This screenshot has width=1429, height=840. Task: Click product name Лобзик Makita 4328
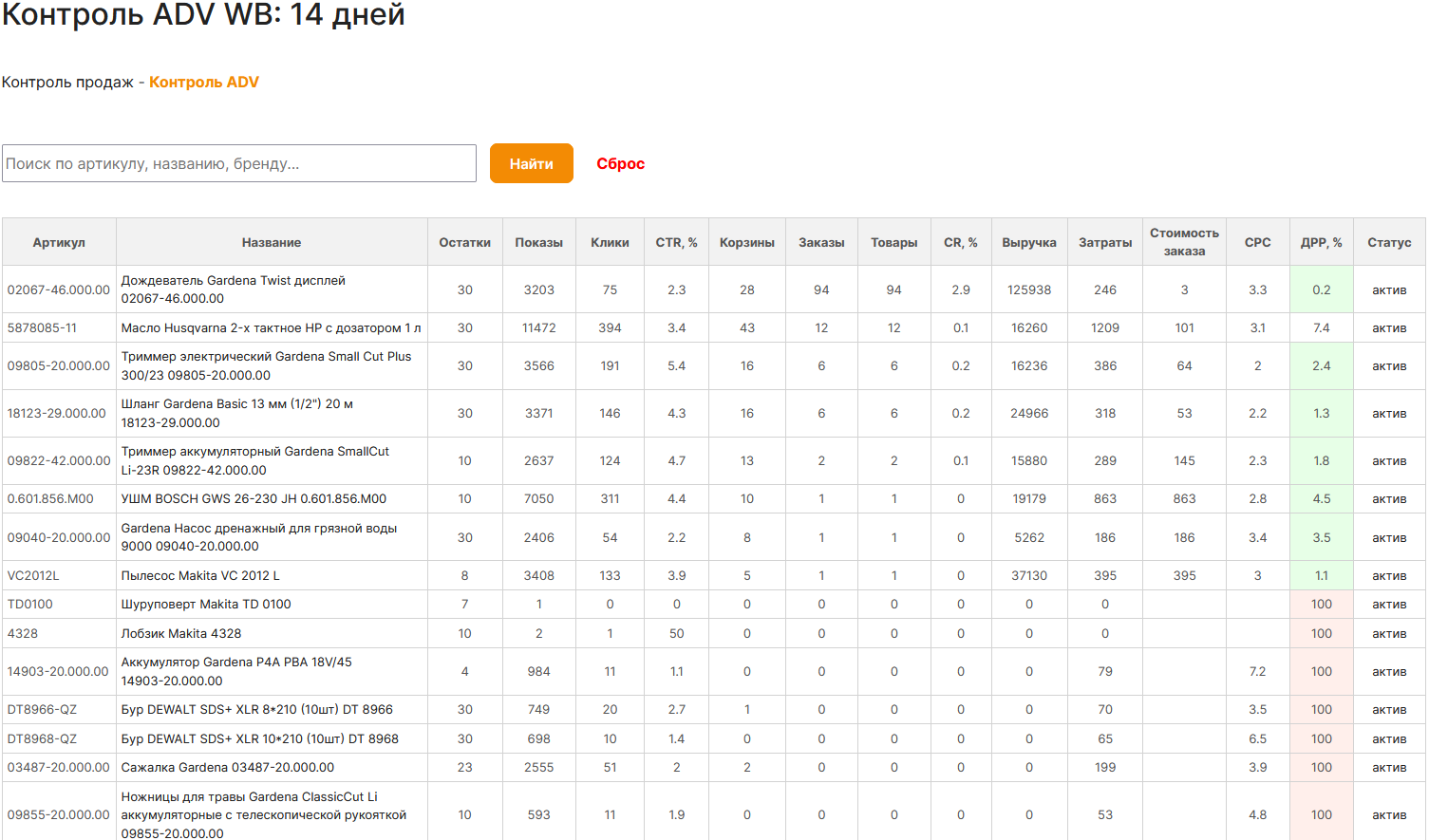click(x=181, y=633)
